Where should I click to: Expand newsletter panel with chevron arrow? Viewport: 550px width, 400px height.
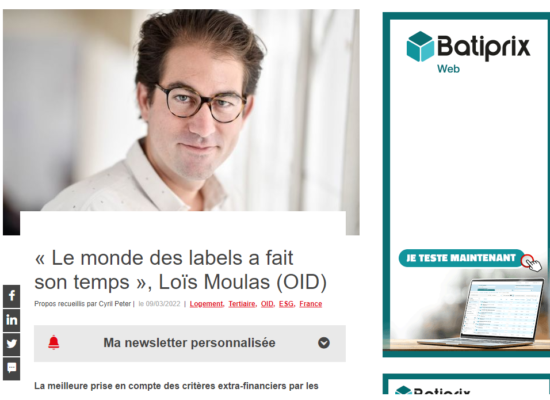click(x=324, y=342)
